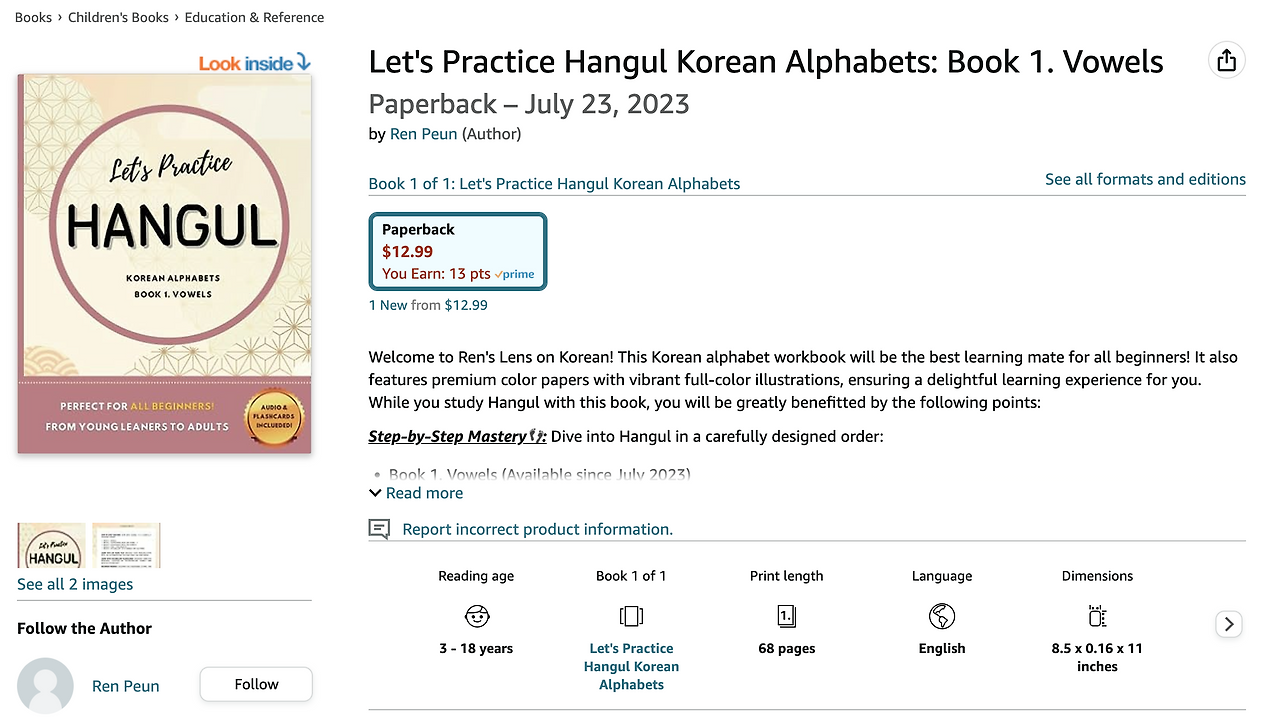1280x725 pixels.
Task: Click Report incorrect product information link
Action: (x=537, y=529)
